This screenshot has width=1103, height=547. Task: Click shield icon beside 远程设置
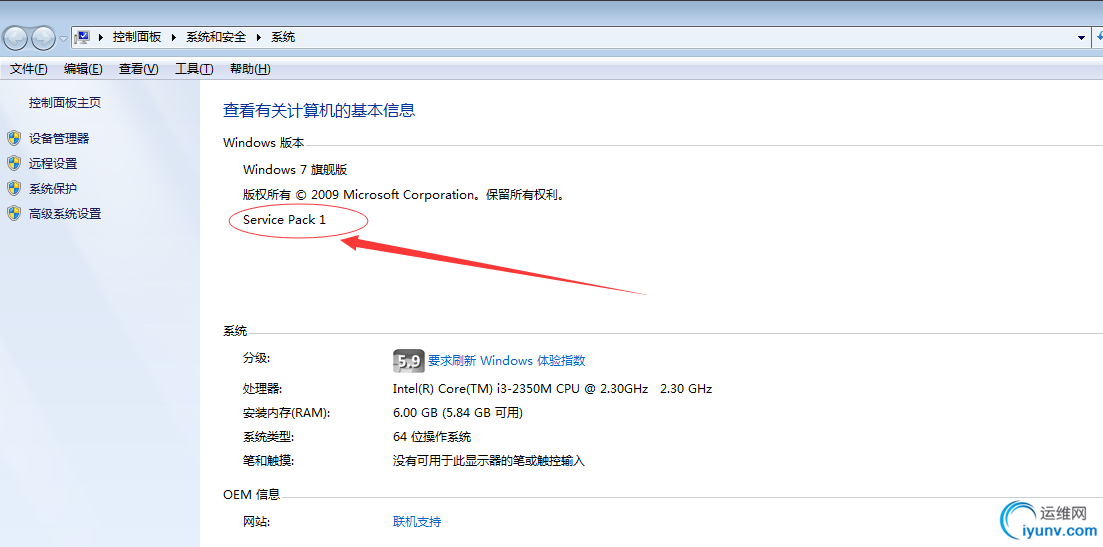tap(14, 163)
